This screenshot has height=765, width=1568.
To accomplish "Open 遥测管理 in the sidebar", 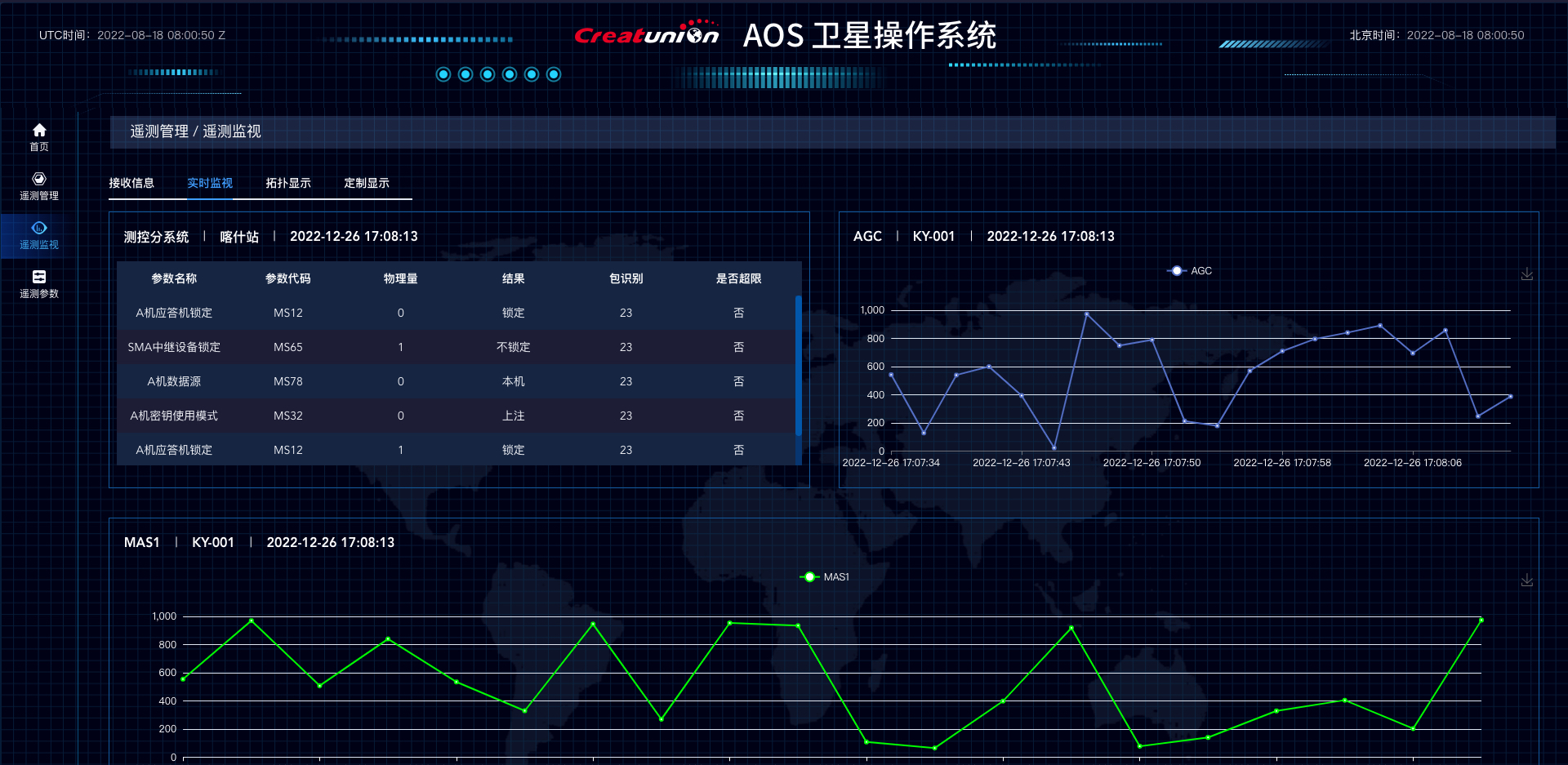I will coord(39,185).
